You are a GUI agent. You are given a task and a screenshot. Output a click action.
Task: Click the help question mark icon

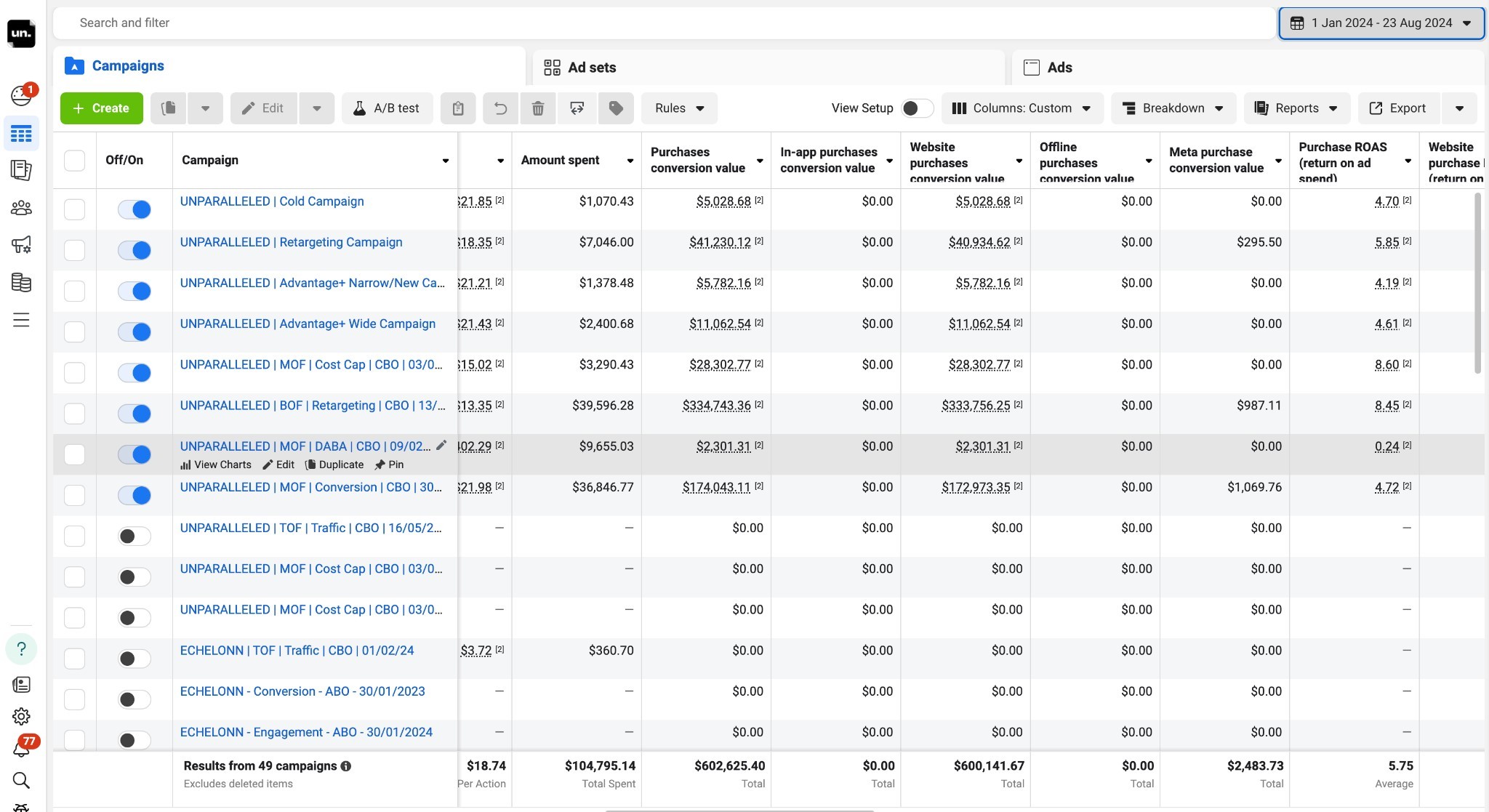click(21, 648)
